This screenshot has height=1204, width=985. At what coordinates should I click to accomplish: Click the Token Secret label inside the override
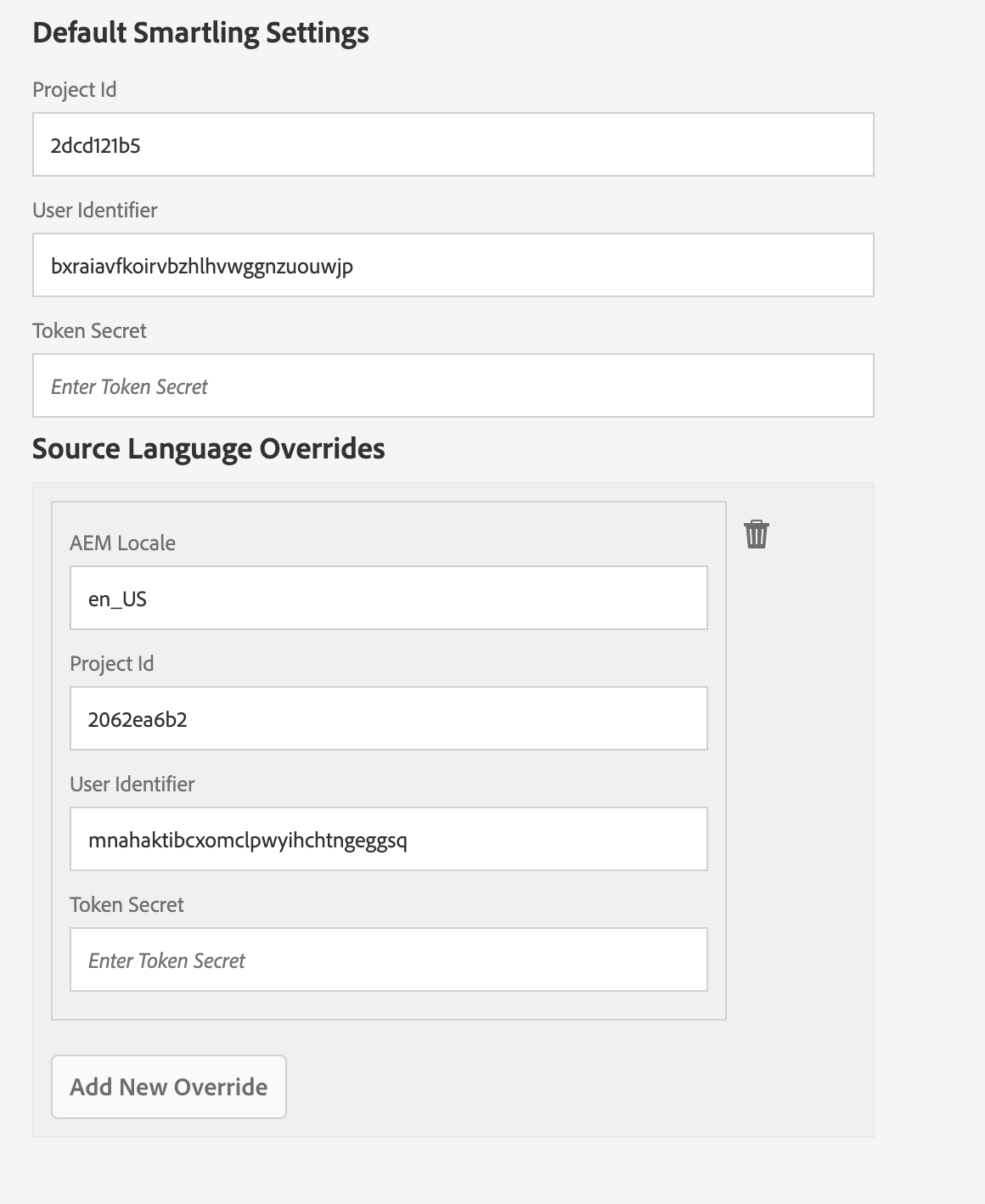[127, 905]
